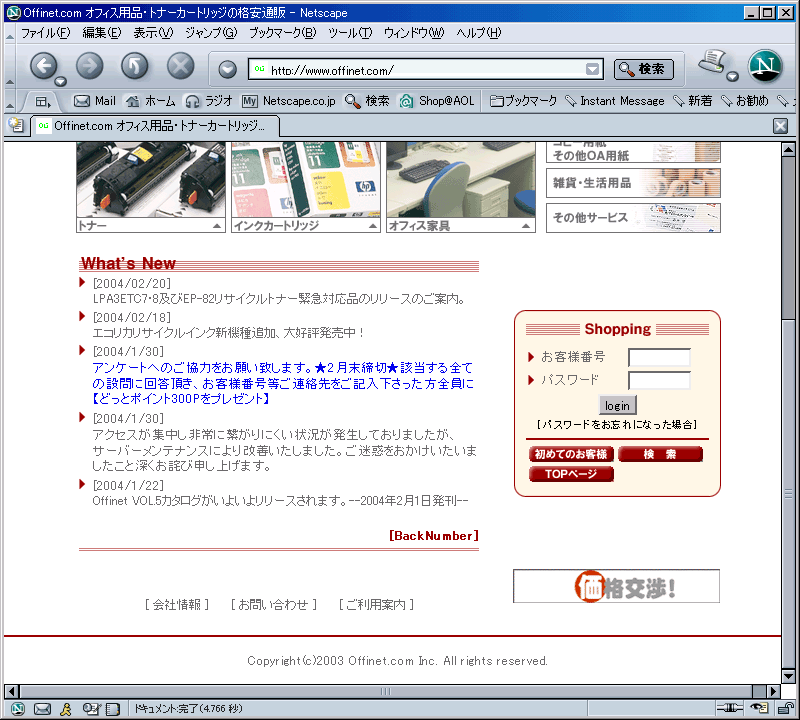Expand the トナー category arrow
The height and width of the screenshot is (720, 800).
click(x=217, y=226)
